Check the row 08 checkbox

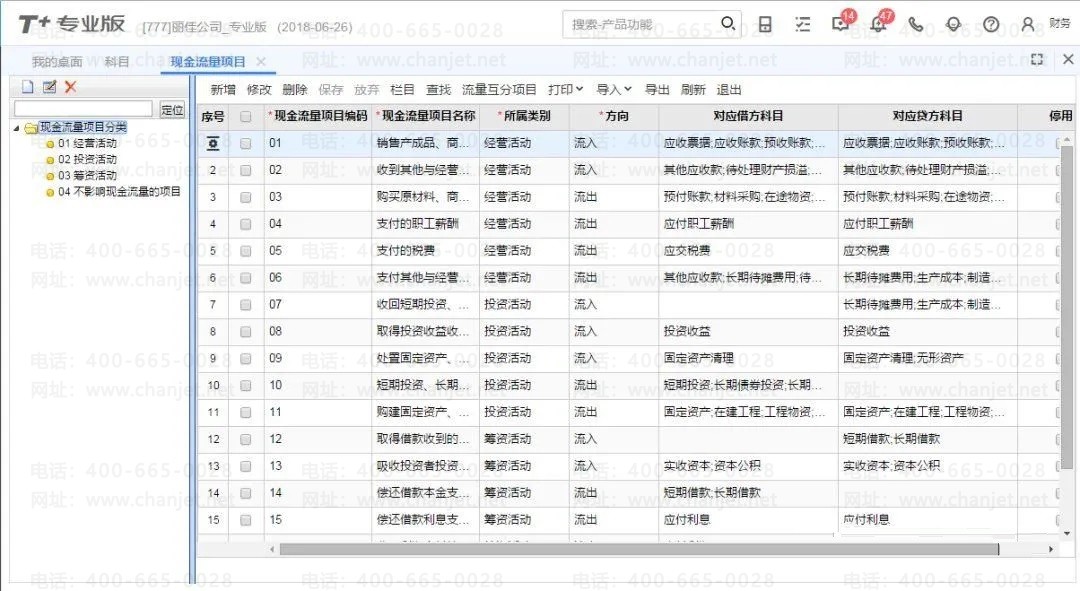[x=245, y=331]
